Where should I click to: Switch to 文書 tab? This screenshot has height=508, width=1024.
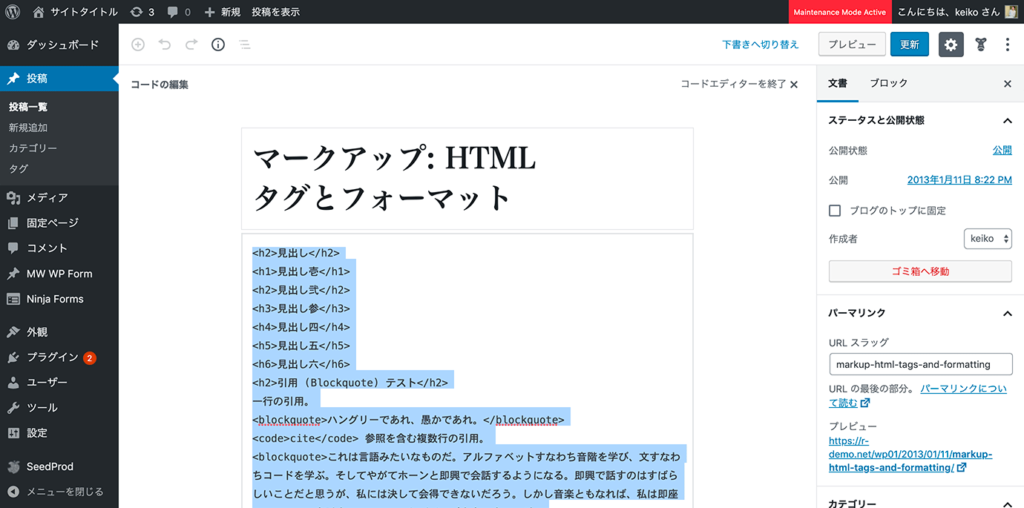(x=838, y=84)
